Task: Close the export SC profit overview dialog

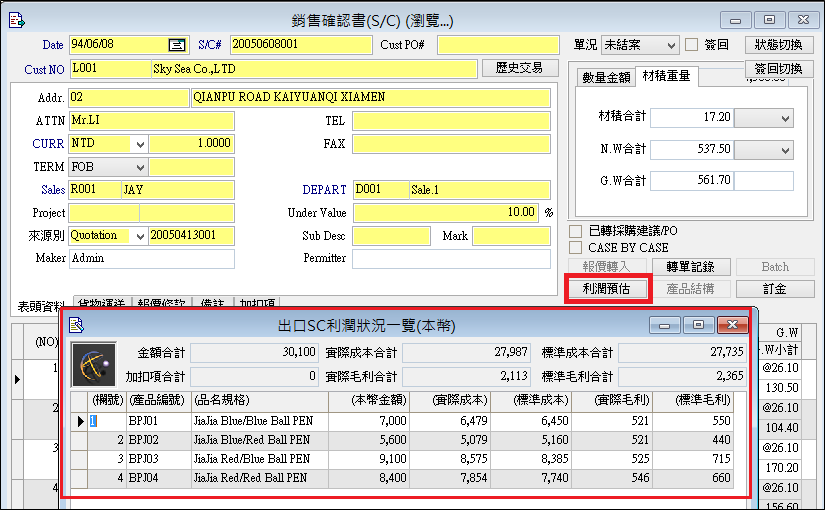Action: [x=732, y=325]
